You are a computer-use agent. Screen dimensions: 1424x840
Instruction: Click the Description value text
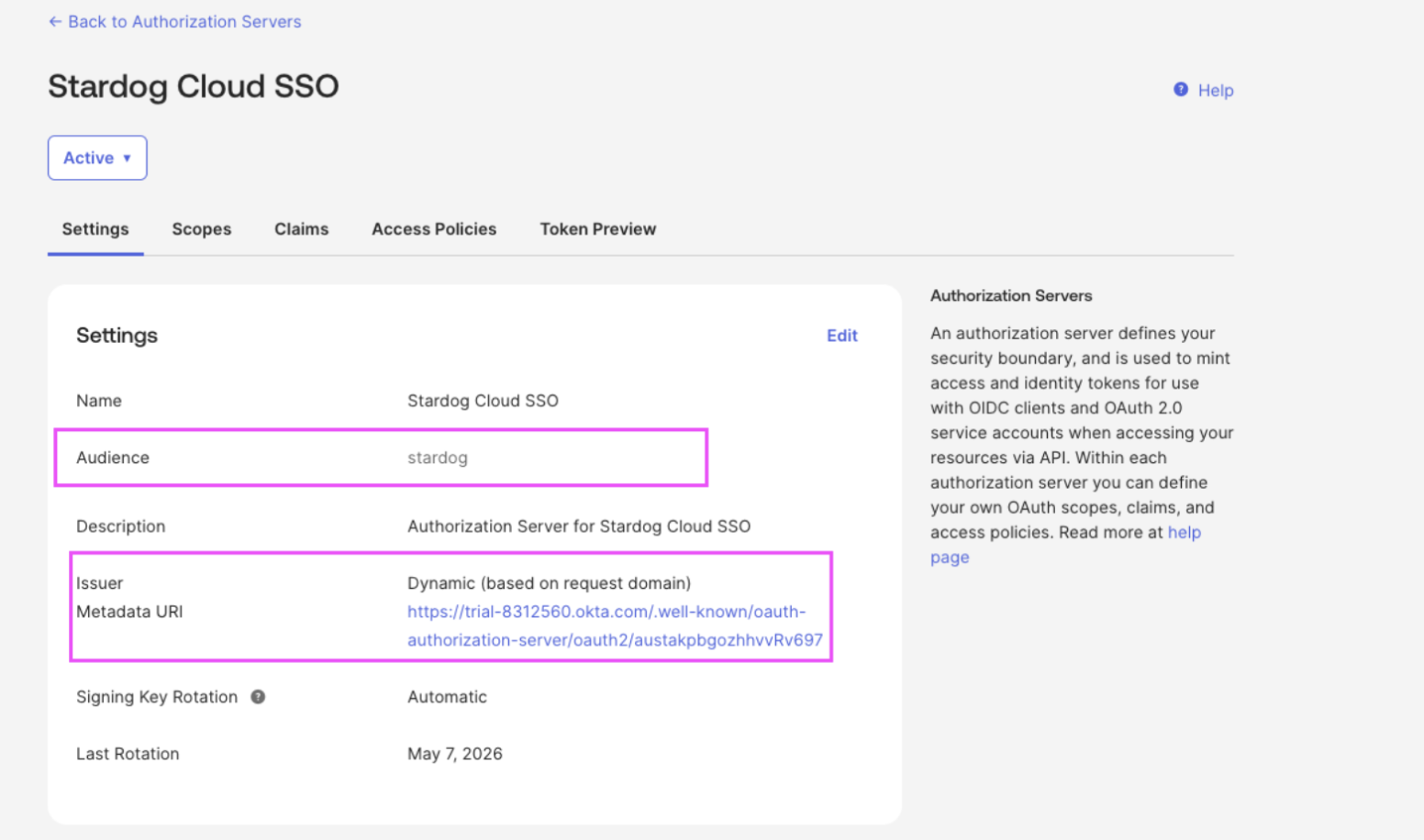pyautogui.click(x=579, y=526)
